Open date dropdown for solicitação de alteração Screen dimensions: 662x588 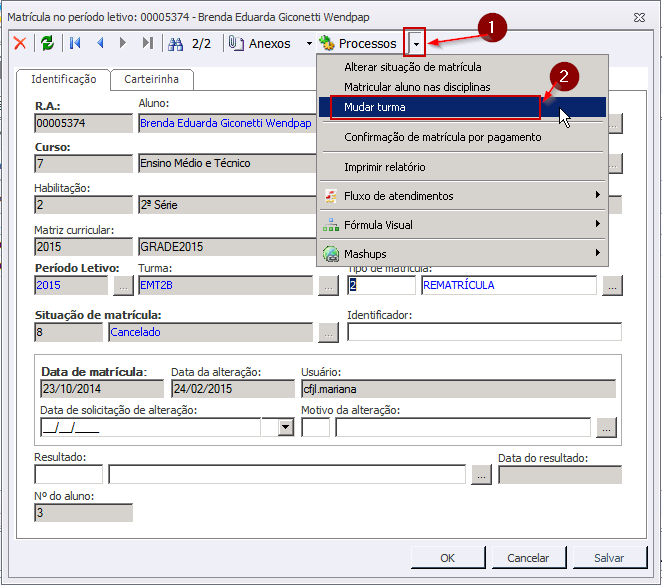pyautogui.click(x=285, y=427)
